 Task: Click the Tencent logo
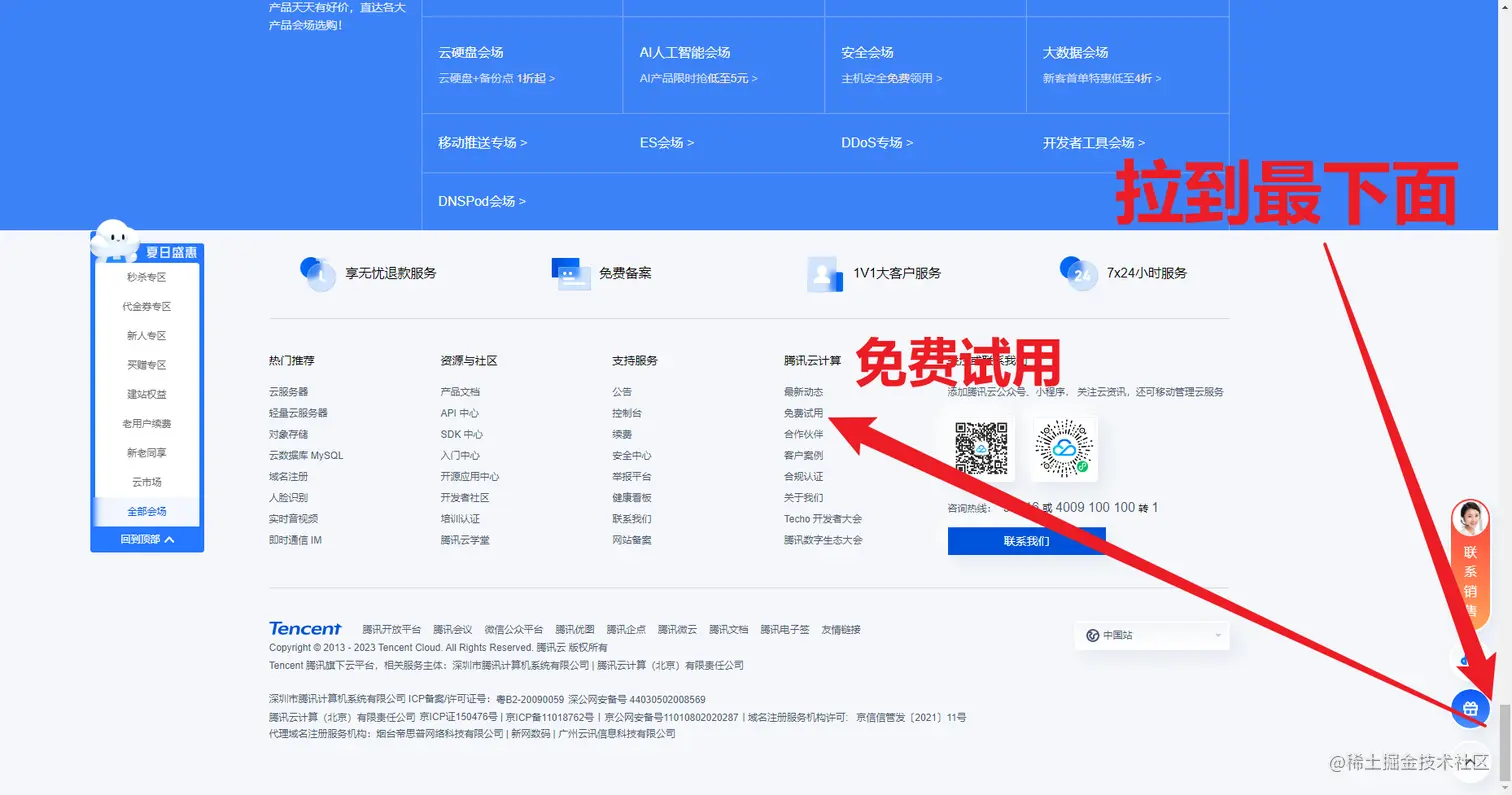(305, 629)
